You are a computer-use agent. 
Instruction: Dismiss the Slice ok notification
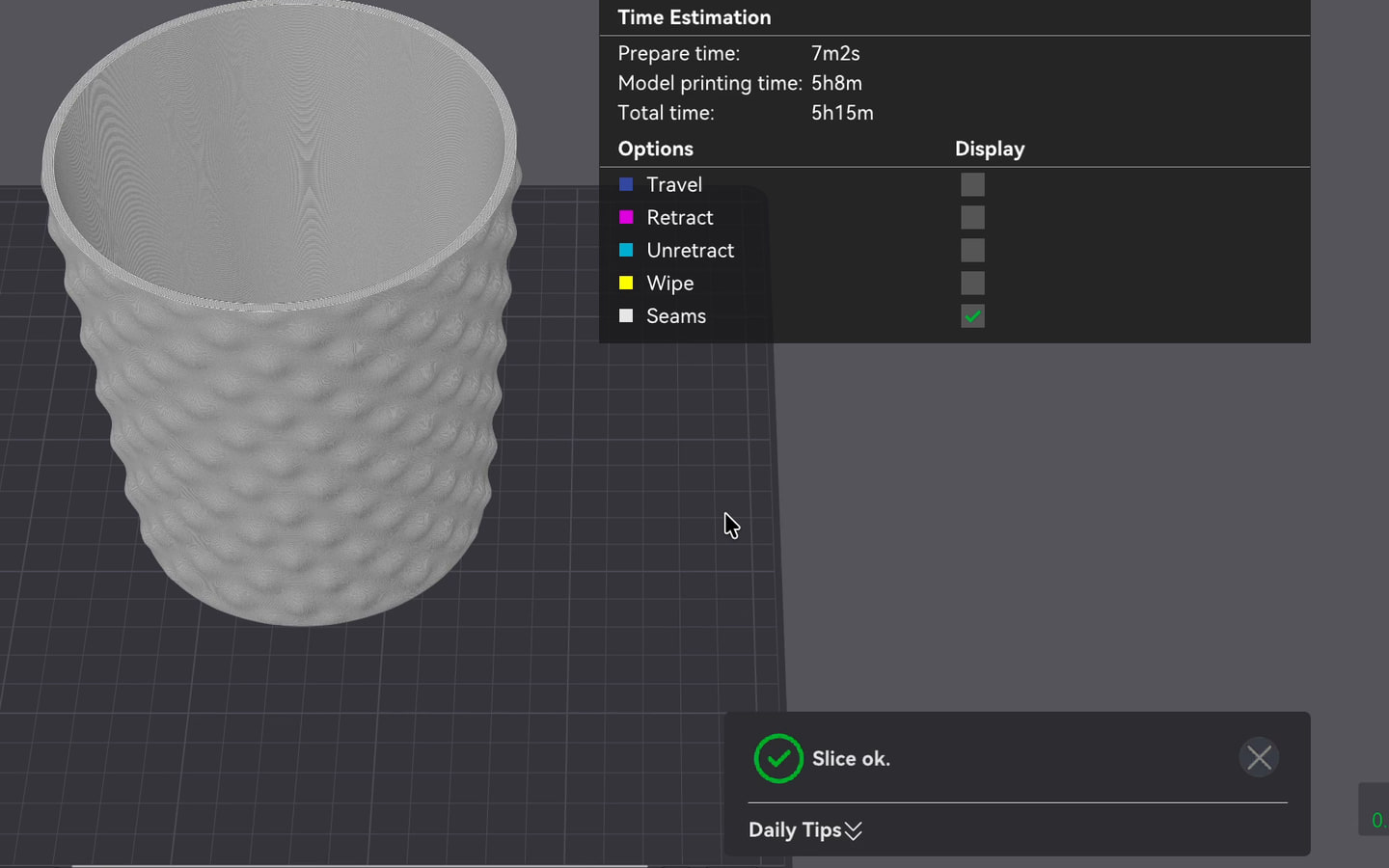[1259, 758]
